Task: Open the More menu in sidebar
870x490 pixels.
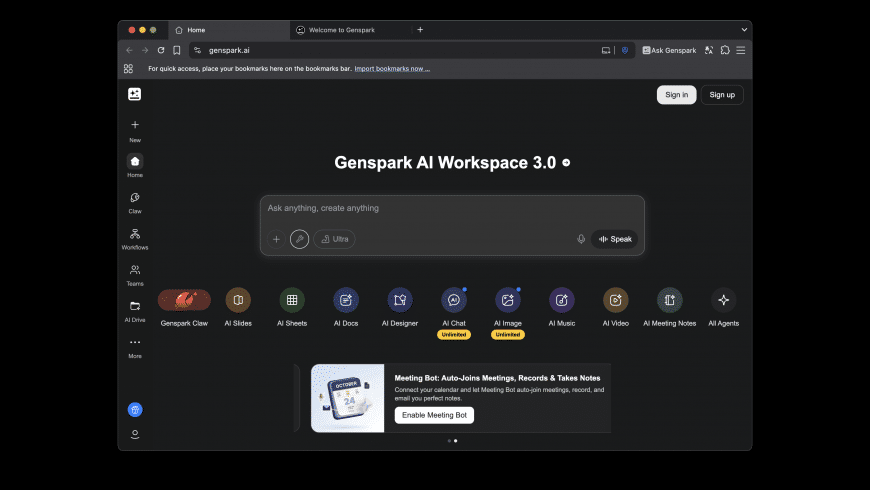Action: tap(135, 348)
